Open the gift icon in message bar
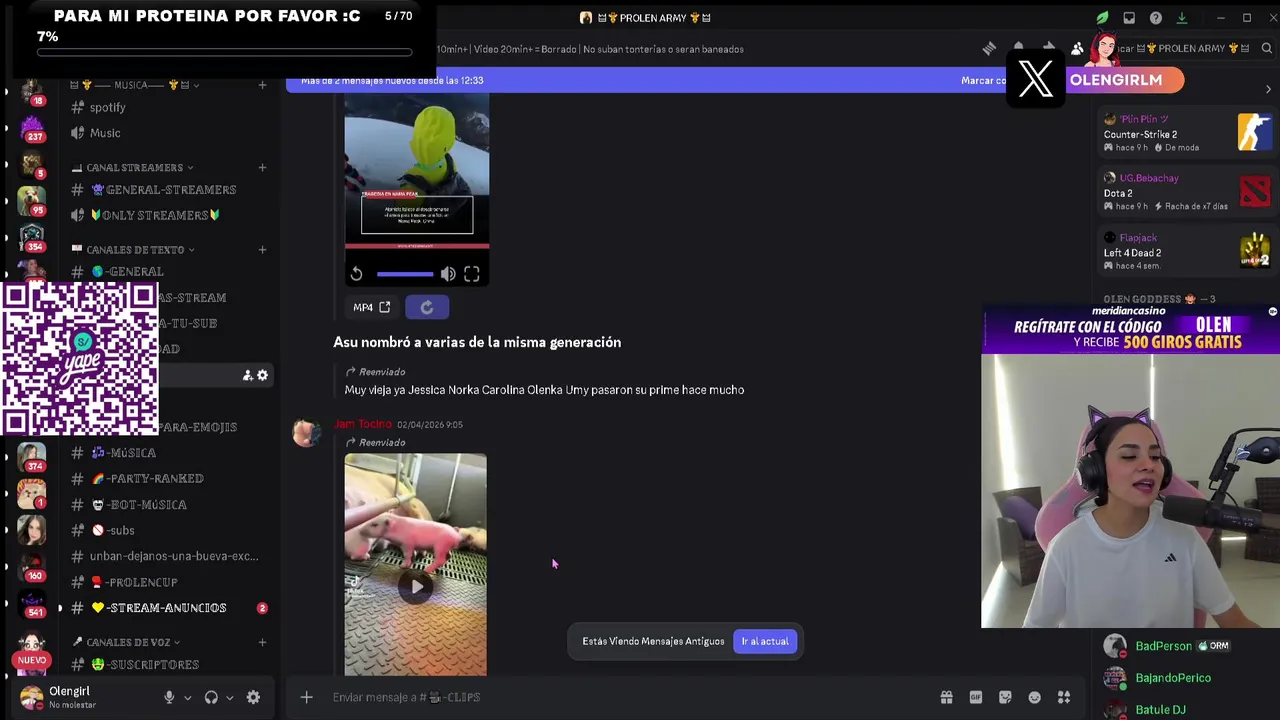The image size is (1280, 720). click(x=946, y=697)
